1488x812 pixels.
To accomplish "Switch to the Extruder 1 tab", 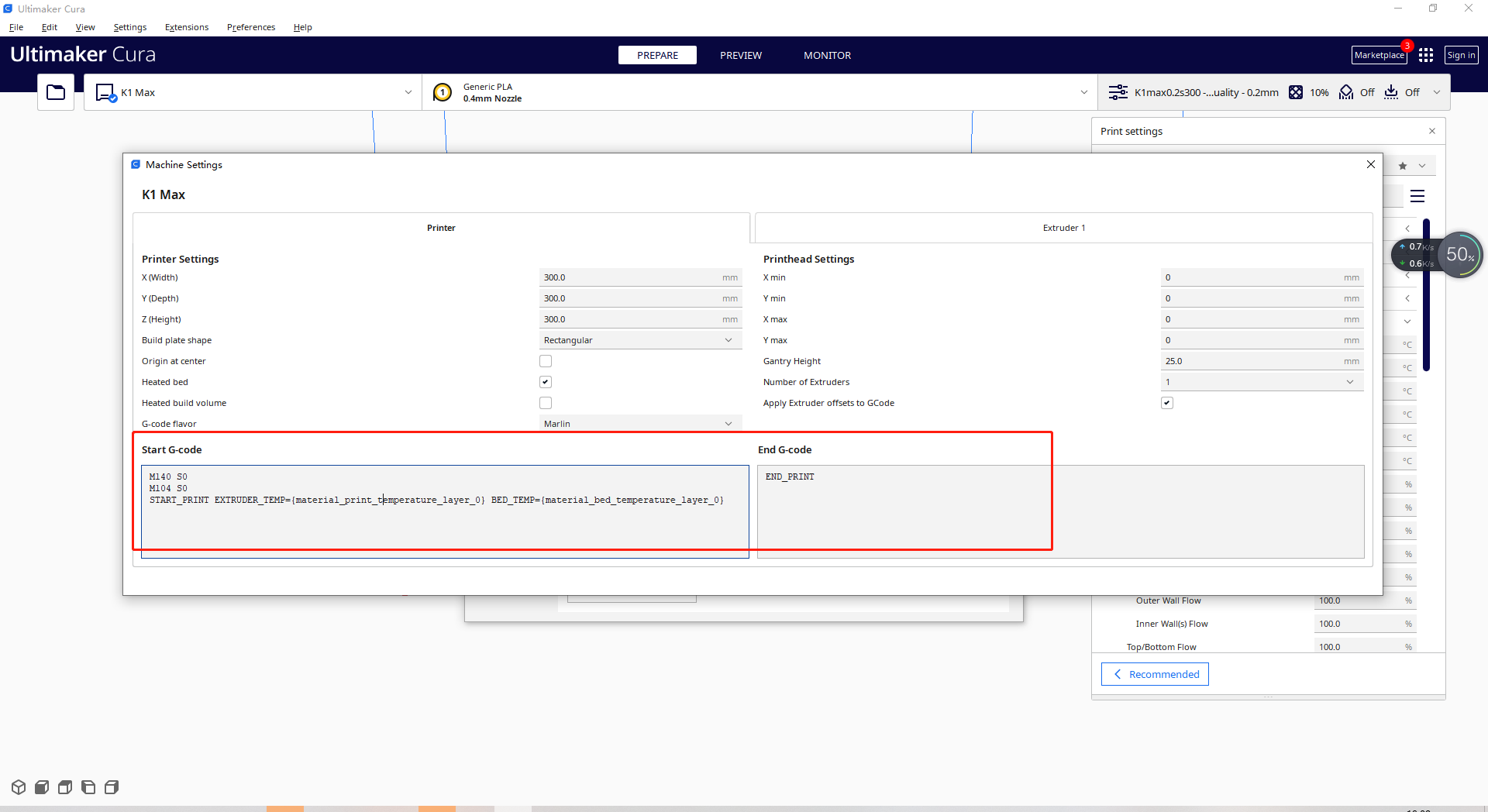I will click(x=1064, y=228).
